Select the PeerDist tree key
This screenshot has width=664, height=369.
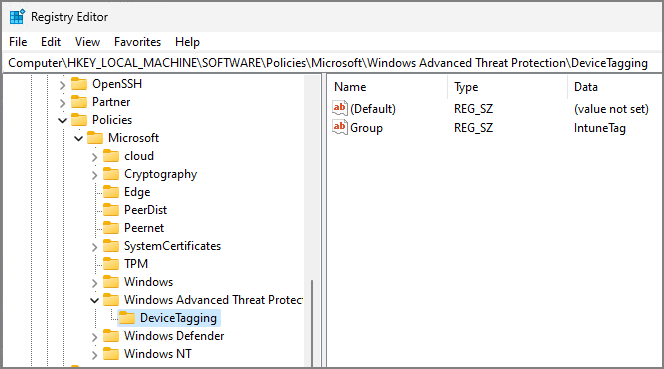click(145, 210)
